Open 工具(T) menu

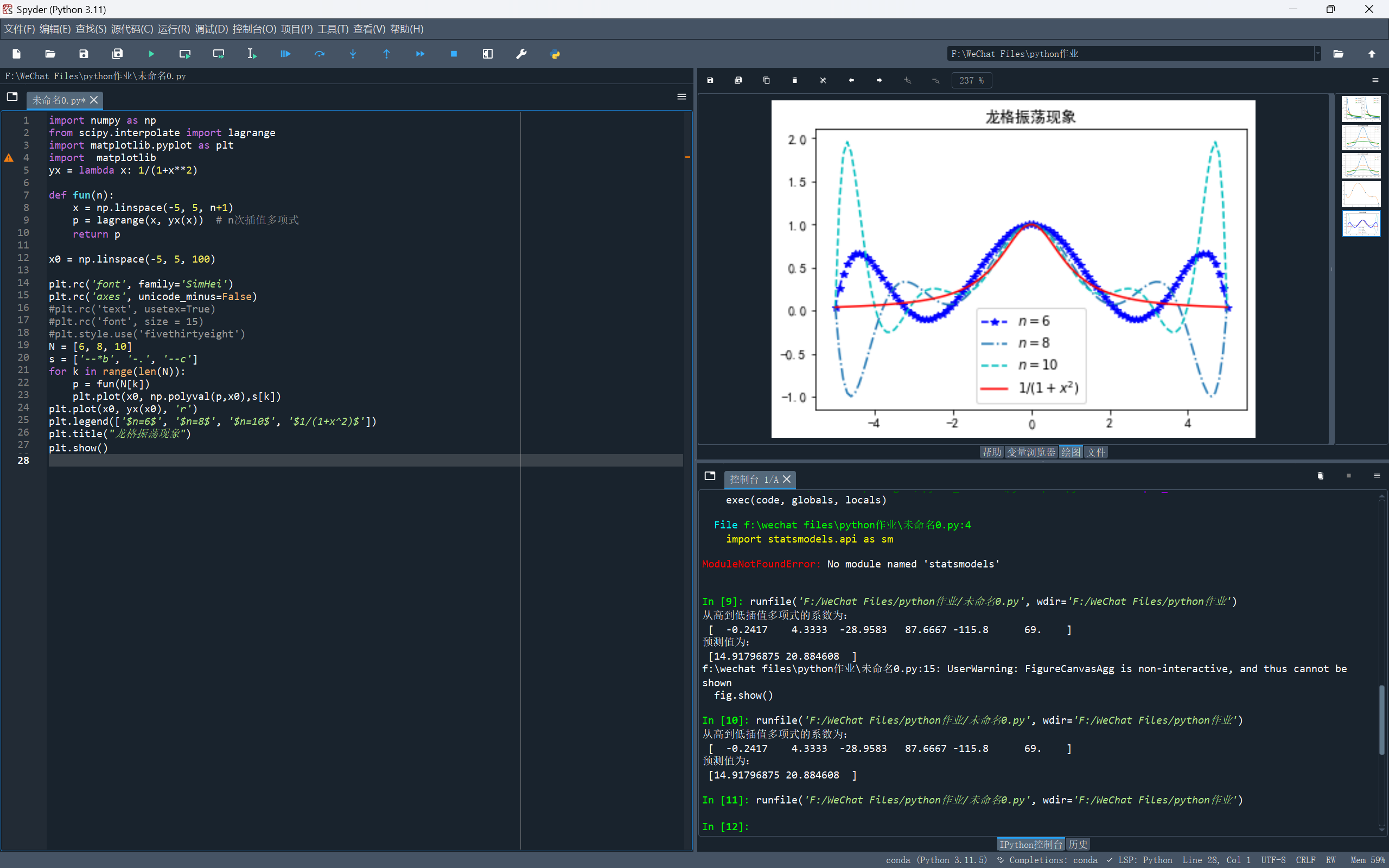tap(333, 29)
